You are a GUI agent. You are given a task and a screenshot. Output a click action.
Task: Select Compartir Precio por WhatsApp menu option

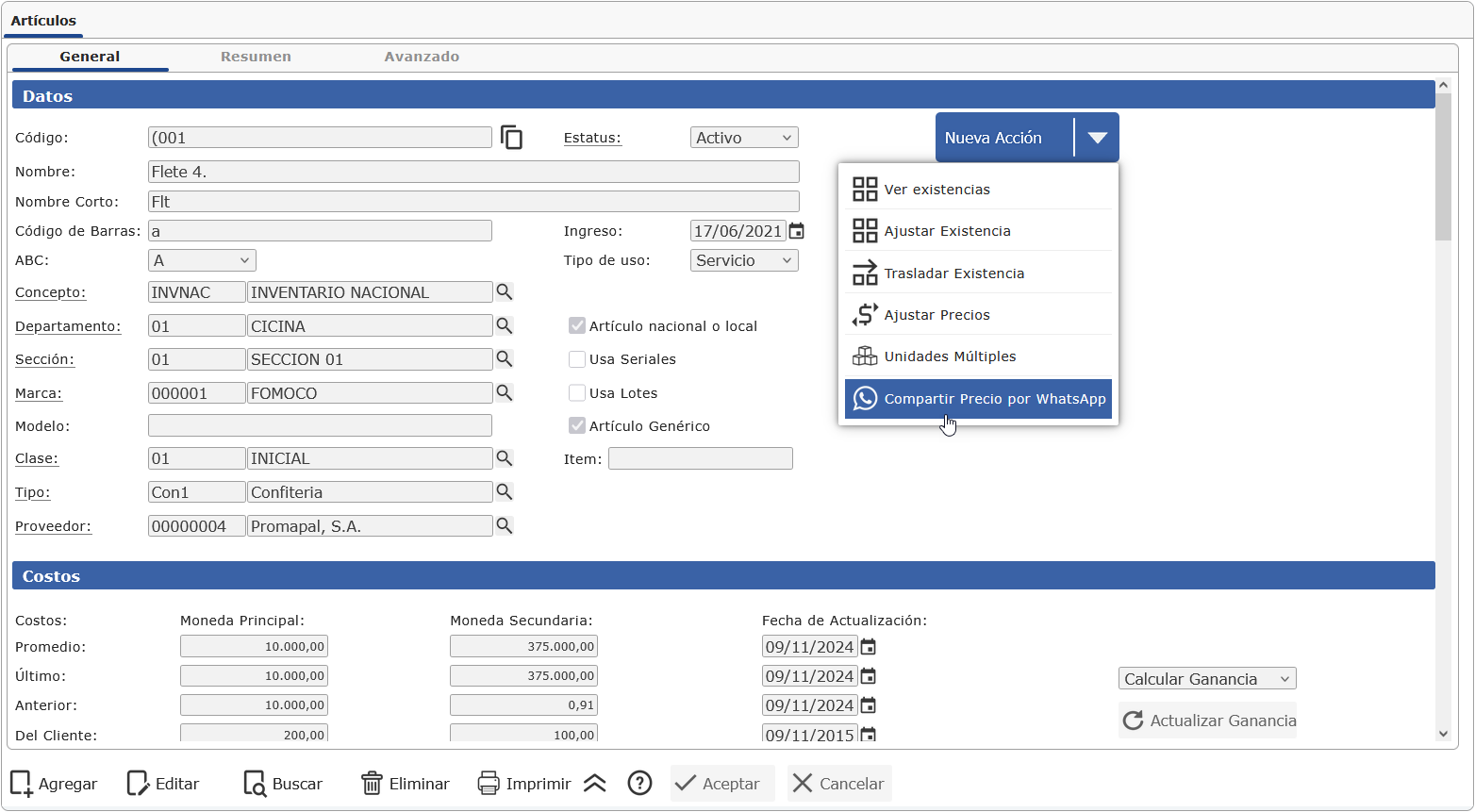pos(978,399)
